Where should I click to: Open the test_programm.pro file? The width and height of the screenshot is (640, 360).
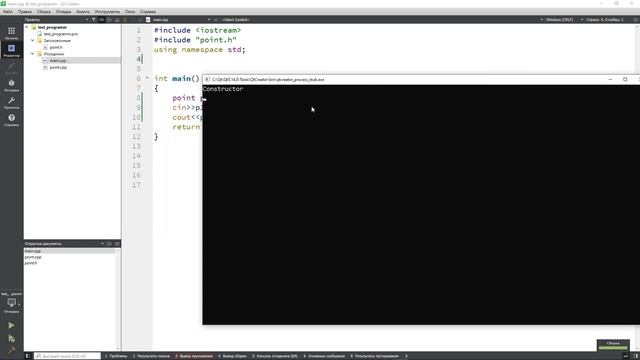[x=61, y=34]
